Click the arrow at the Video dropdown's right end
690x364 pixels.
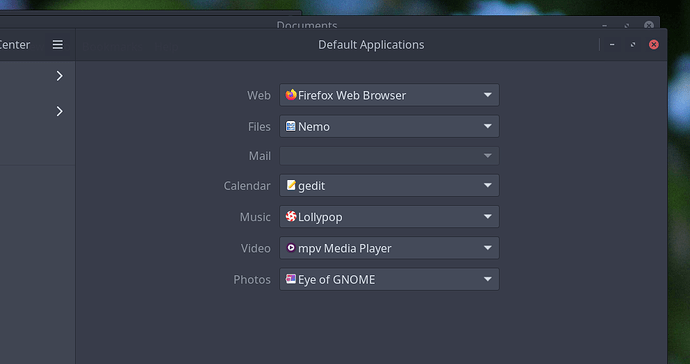[488, 248]
